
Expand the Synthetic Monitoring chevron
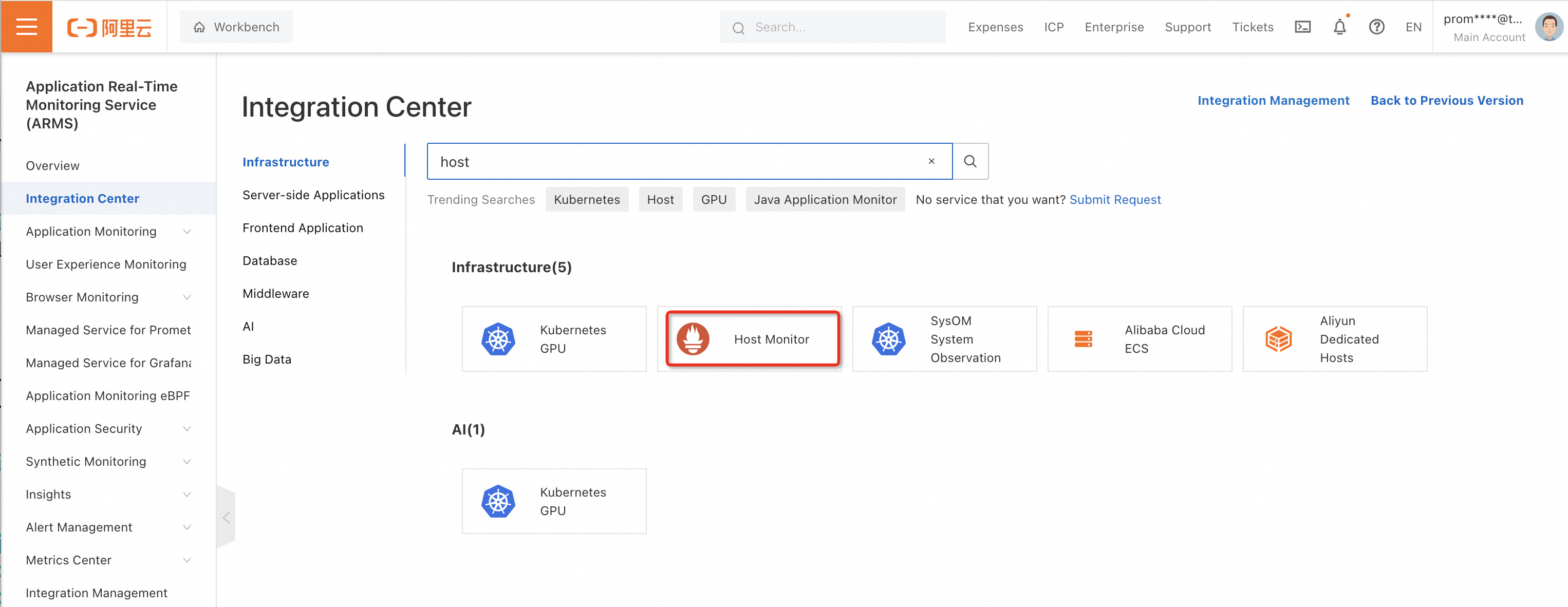click(187, 461)
